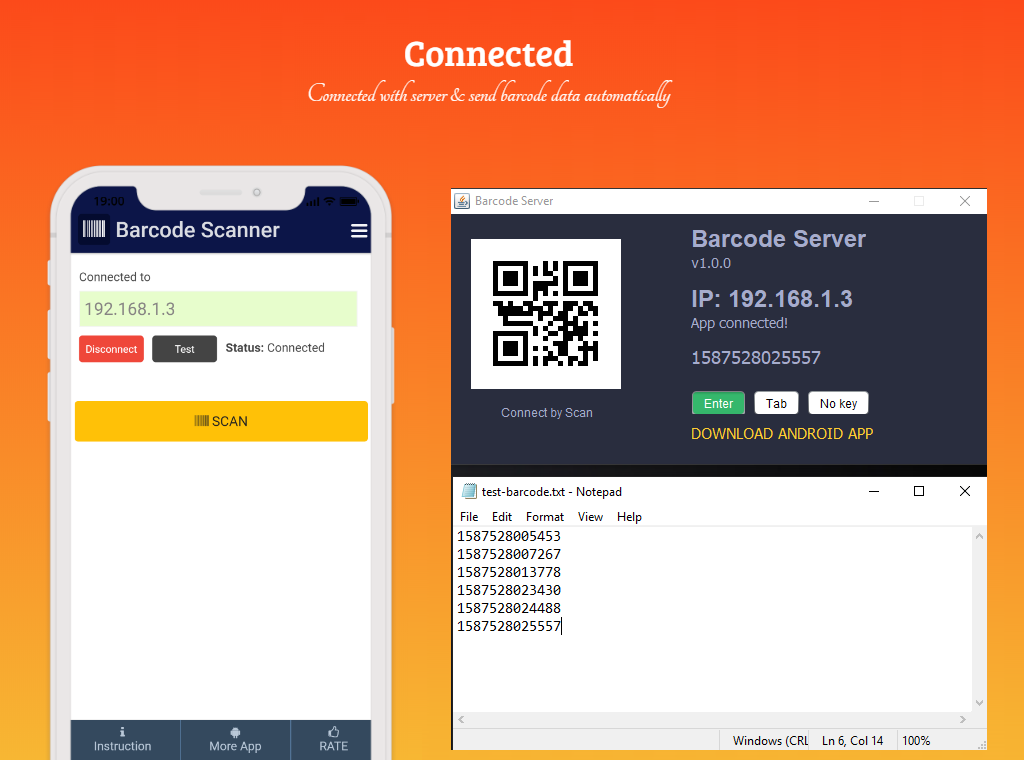
Task: Click the Notepad scroll up arrow
Action: (980, 536)
